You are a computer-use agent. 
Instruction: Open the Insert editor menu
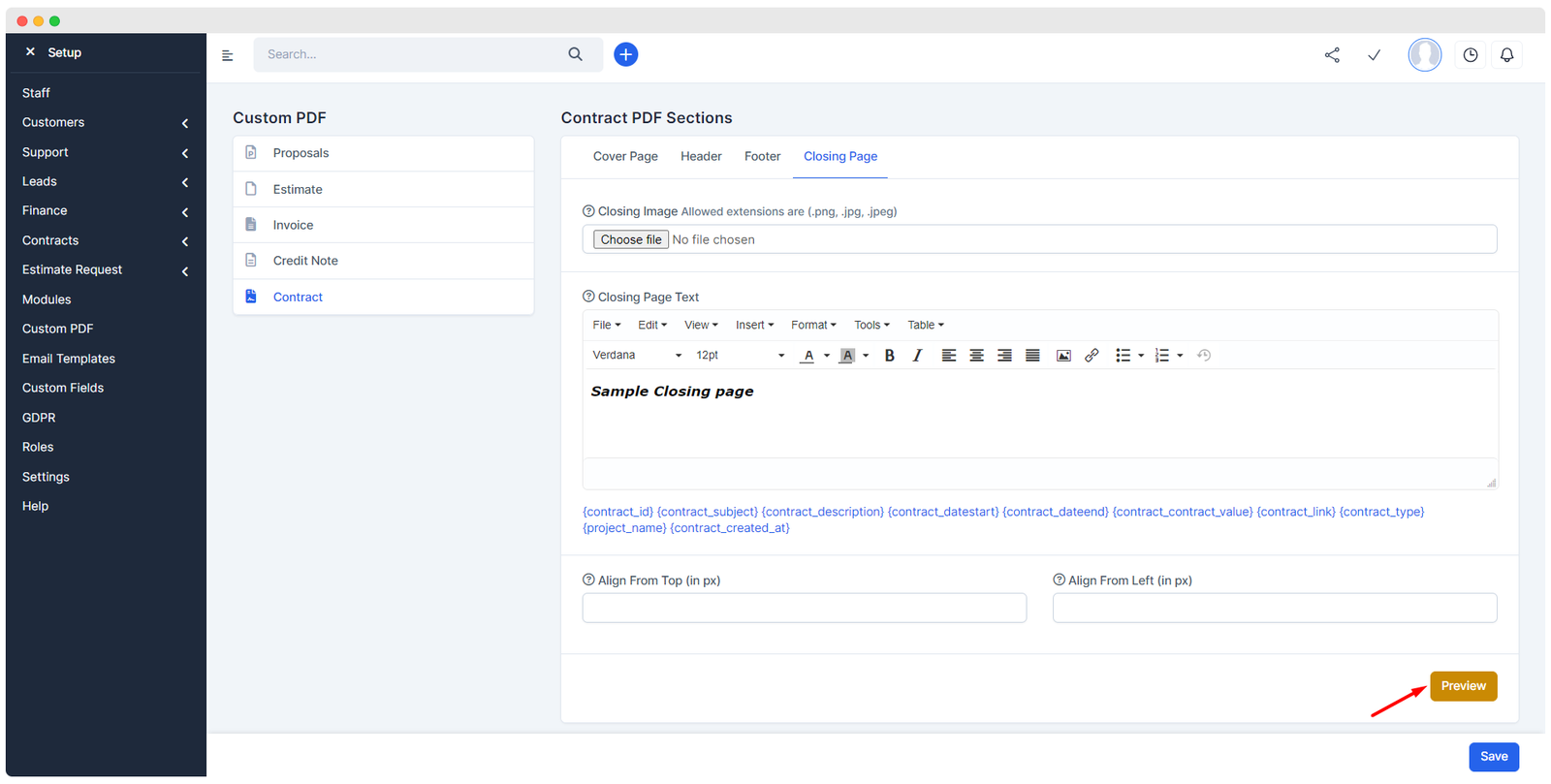coord(754,326)
